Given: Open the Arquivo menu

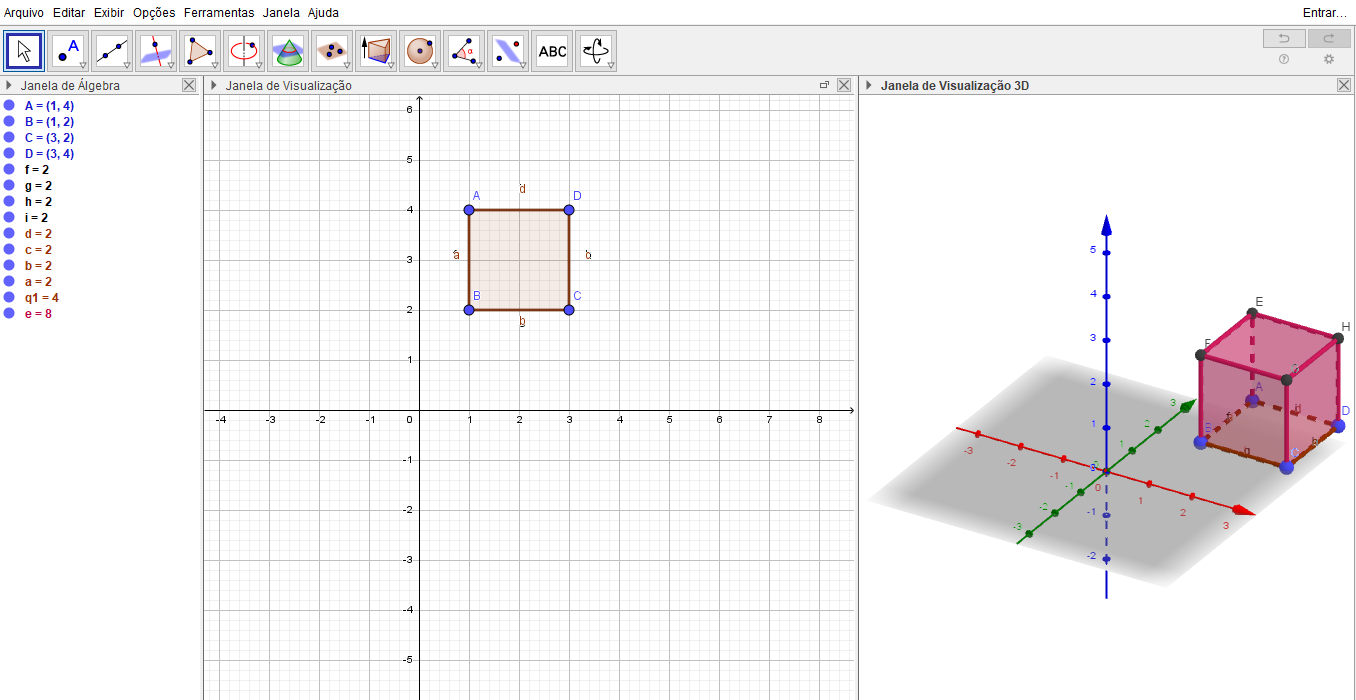Looking at the screenshot, I should (x=24, y=13).
